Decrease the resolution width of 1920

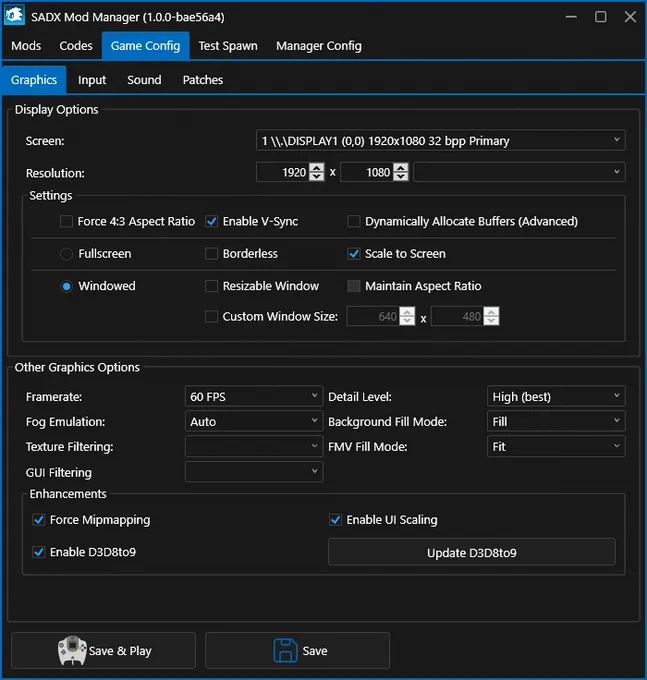click(317, 177)
